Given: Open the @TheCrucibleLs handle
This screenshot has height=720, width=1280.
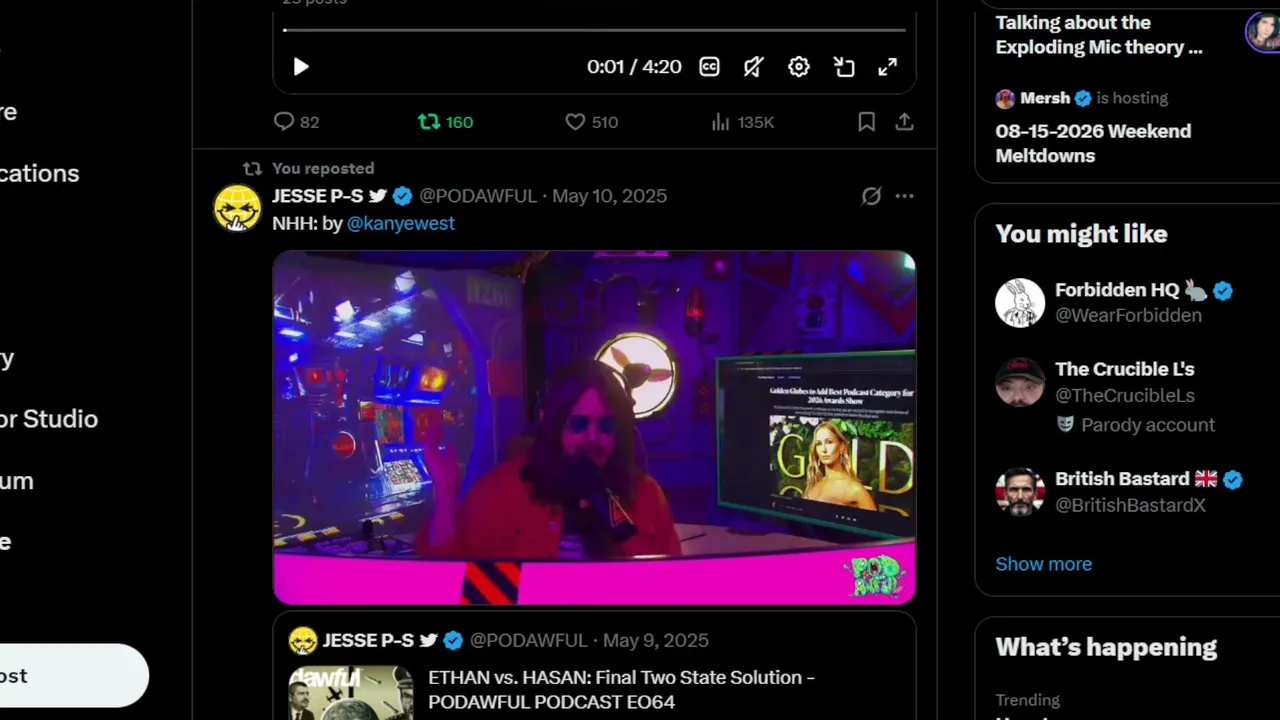Looking at the screenshot, I should [1125, 396].
